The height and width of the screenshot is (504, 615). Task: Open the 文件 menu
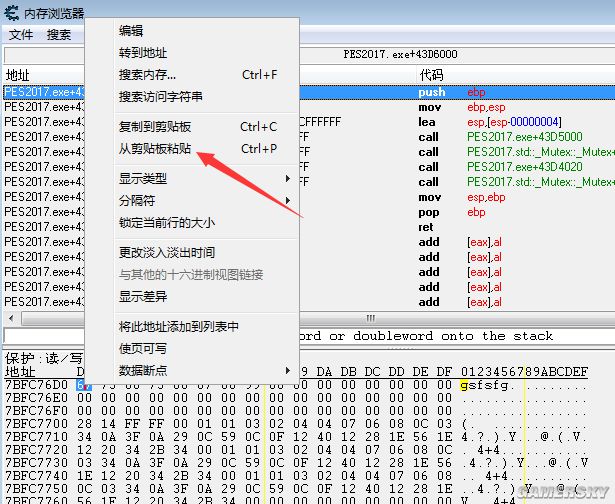[x=20, y=34]
